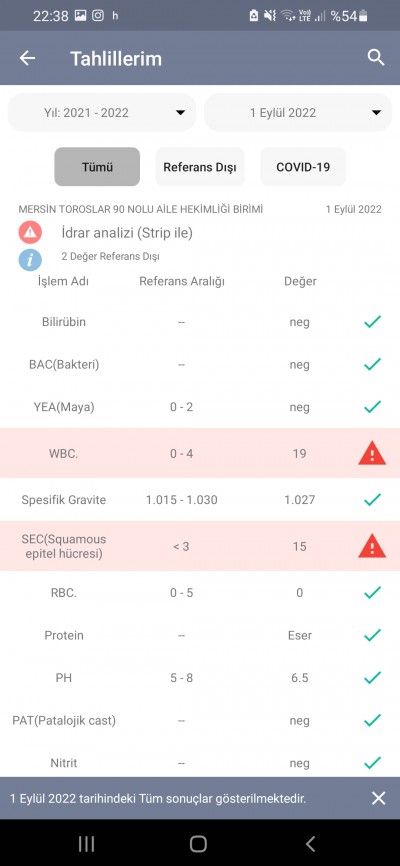
Task: Switch to the COVID-19 tab
Action: [x=303, y=167]
